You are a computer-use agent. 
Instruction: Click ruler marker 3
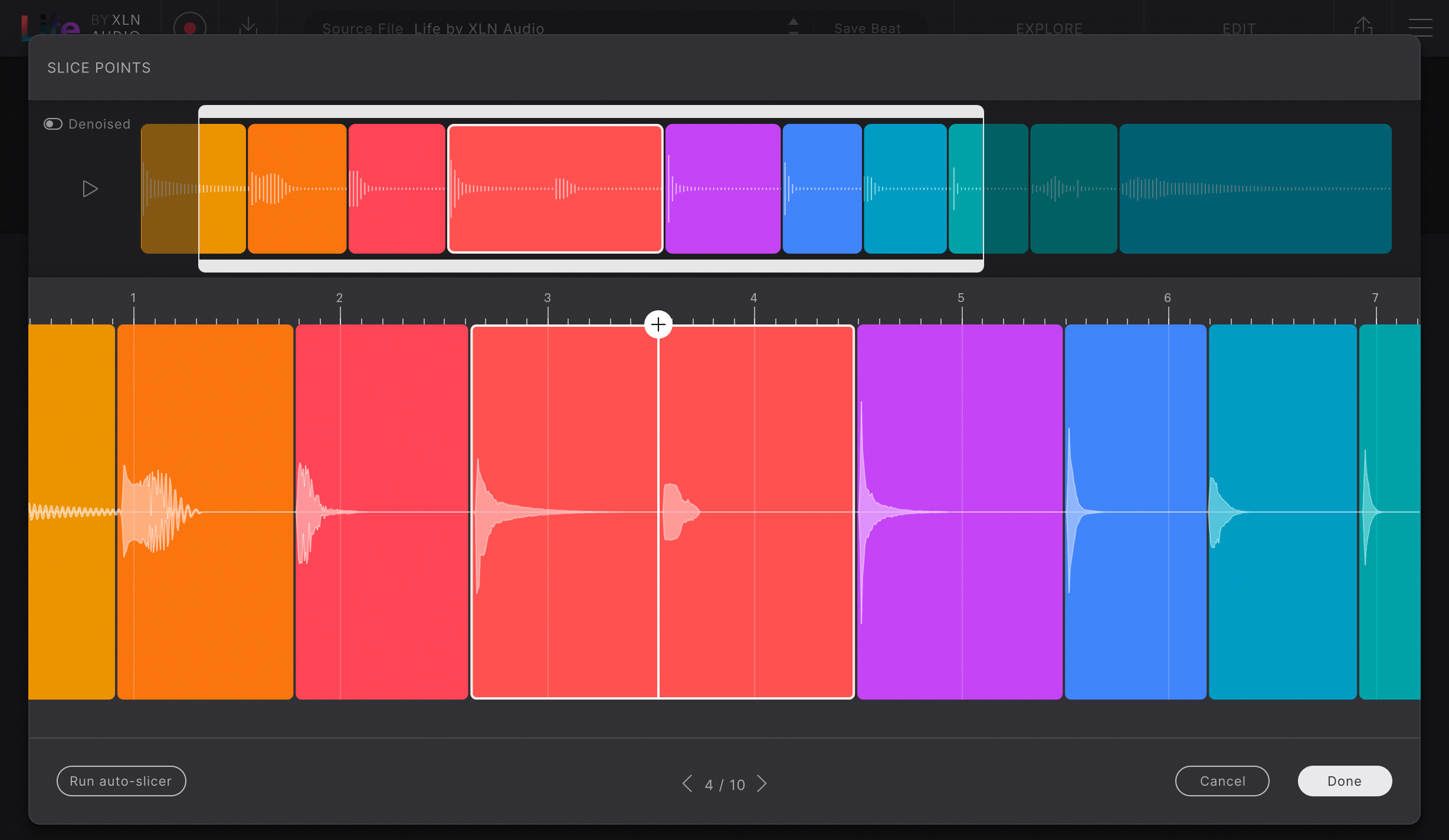click(548, 298)
